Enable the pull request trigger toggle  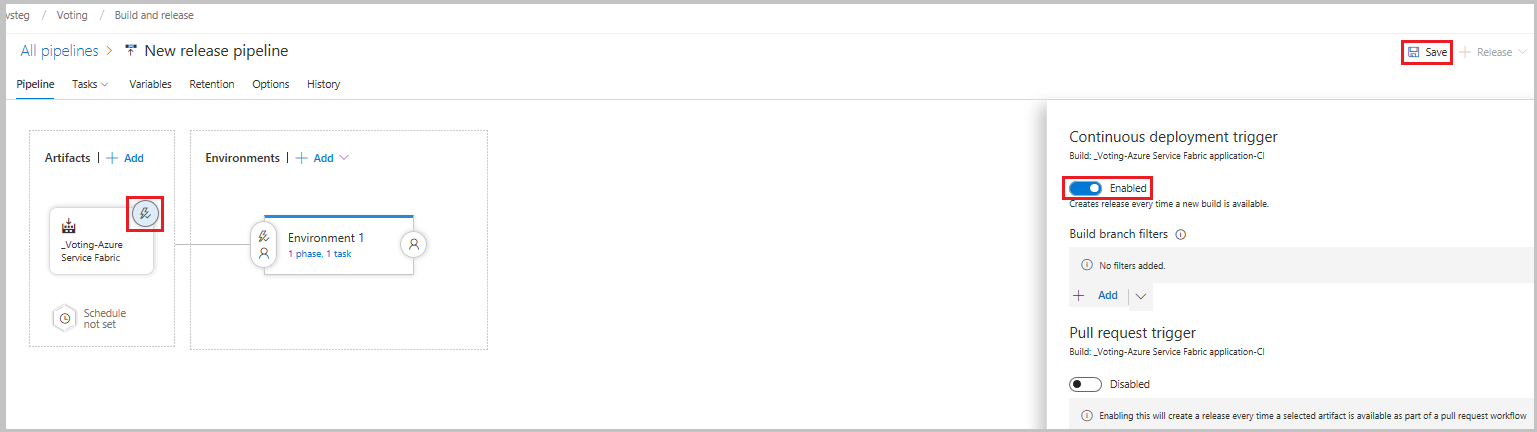tap(1085, 384)
